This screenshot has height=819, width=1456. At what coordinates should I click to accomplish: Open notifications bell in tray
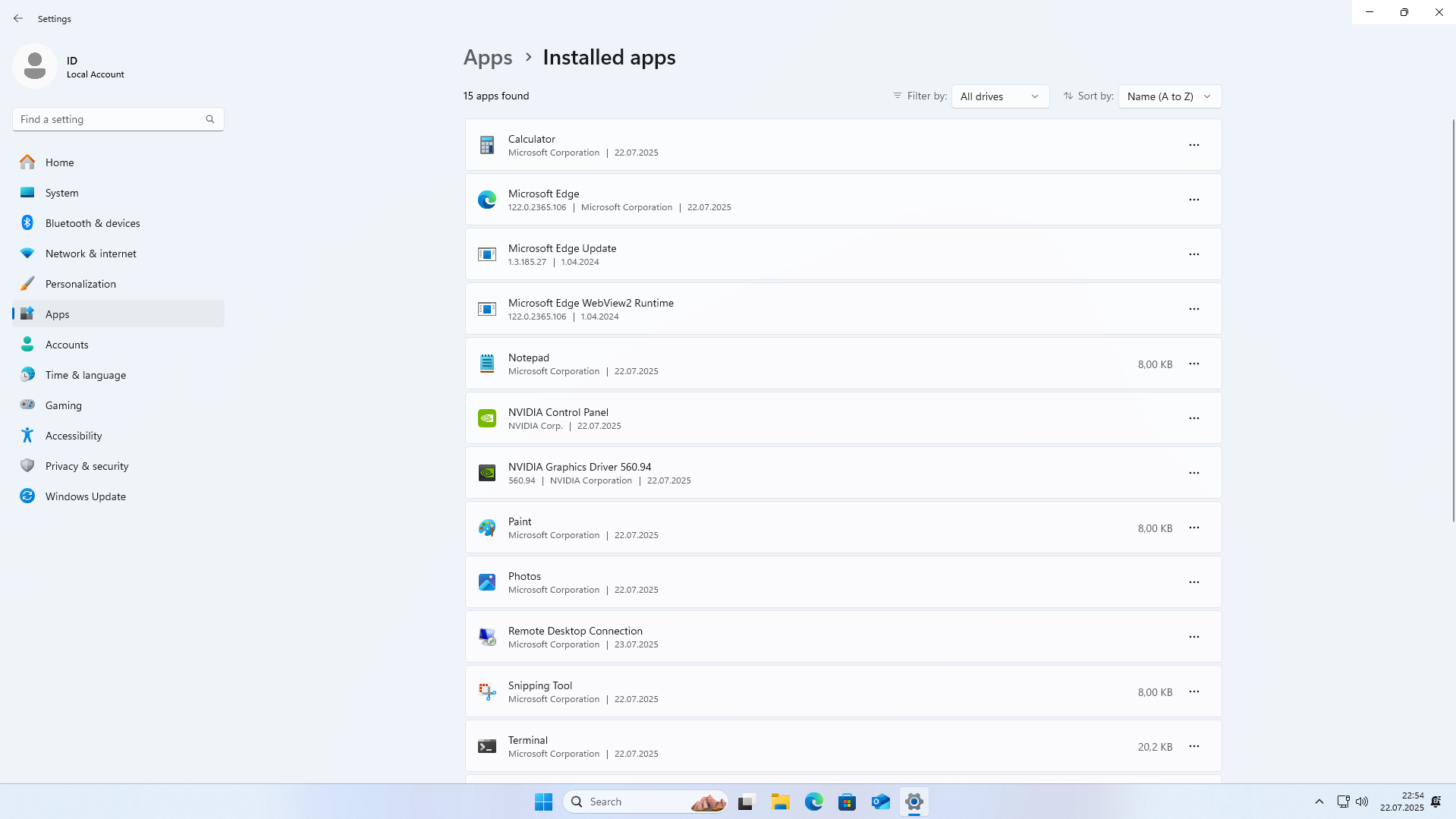coord(1436,802)
